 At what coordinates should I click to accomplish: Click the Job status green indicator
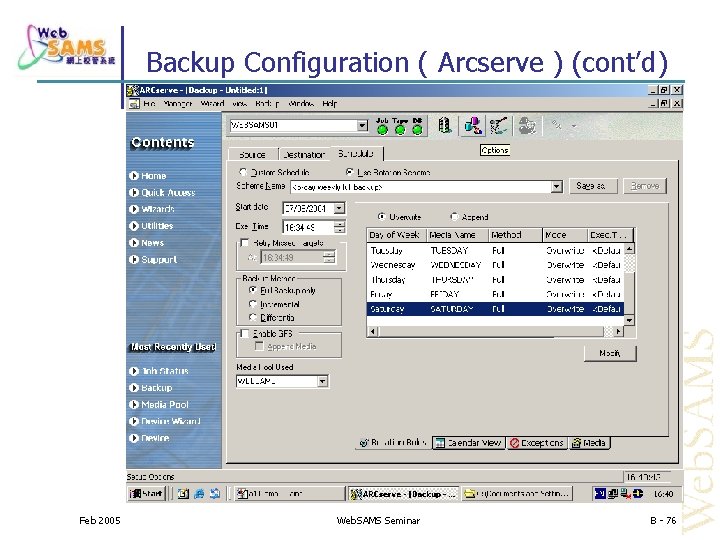382,130
